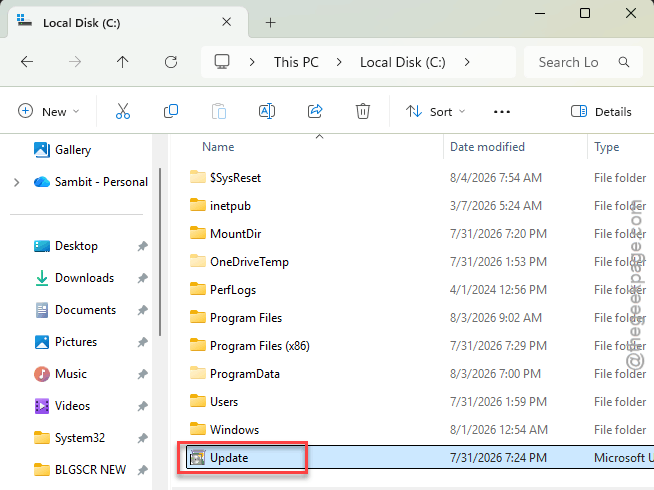Click the search magnifier icon
The height and width of the screenshot is (490, 654).
[x=624, y=62]
